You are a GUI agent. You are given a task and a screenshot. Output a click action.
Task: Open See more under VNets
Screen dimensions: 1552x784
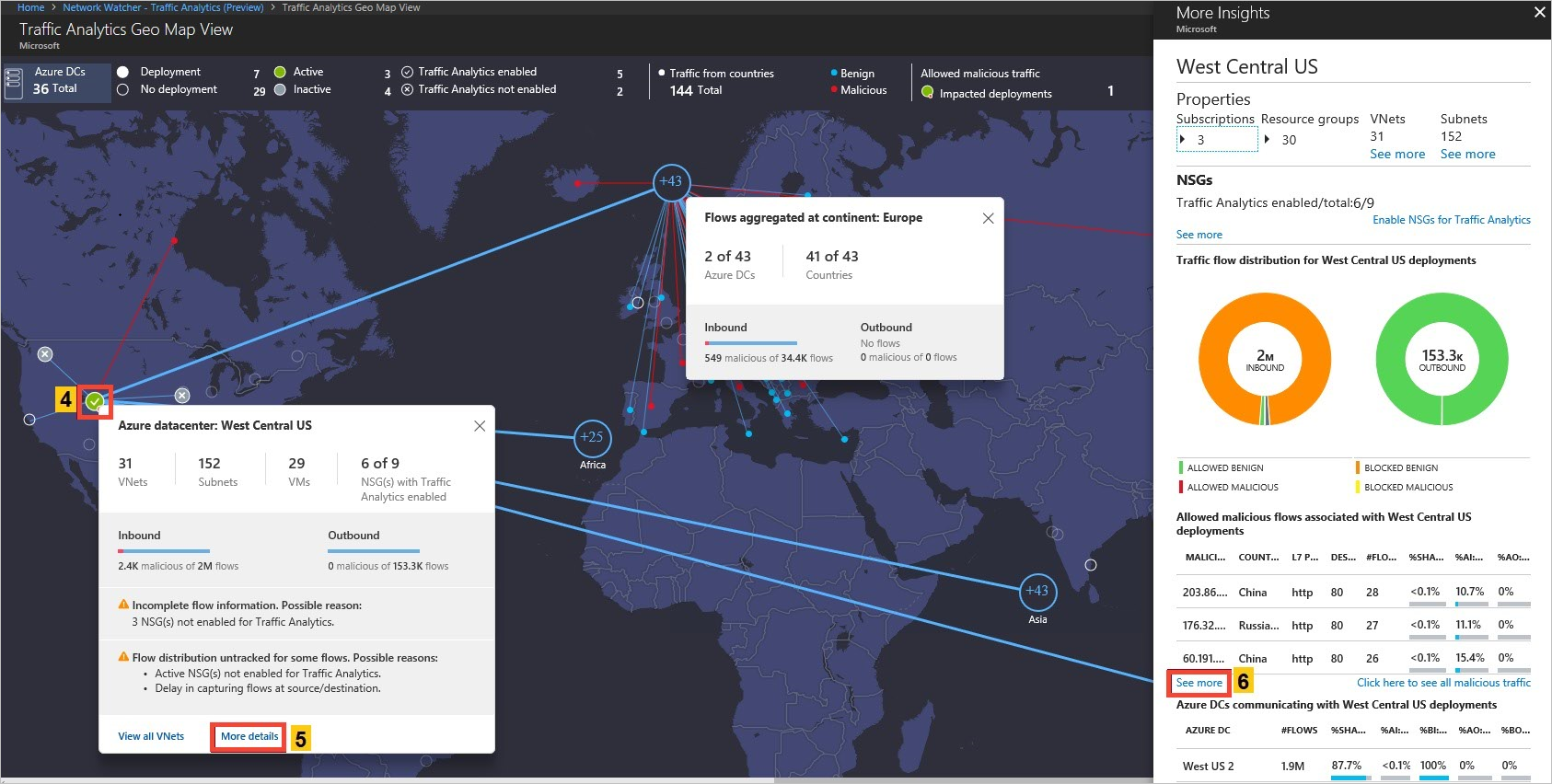tap(1396, 154)
